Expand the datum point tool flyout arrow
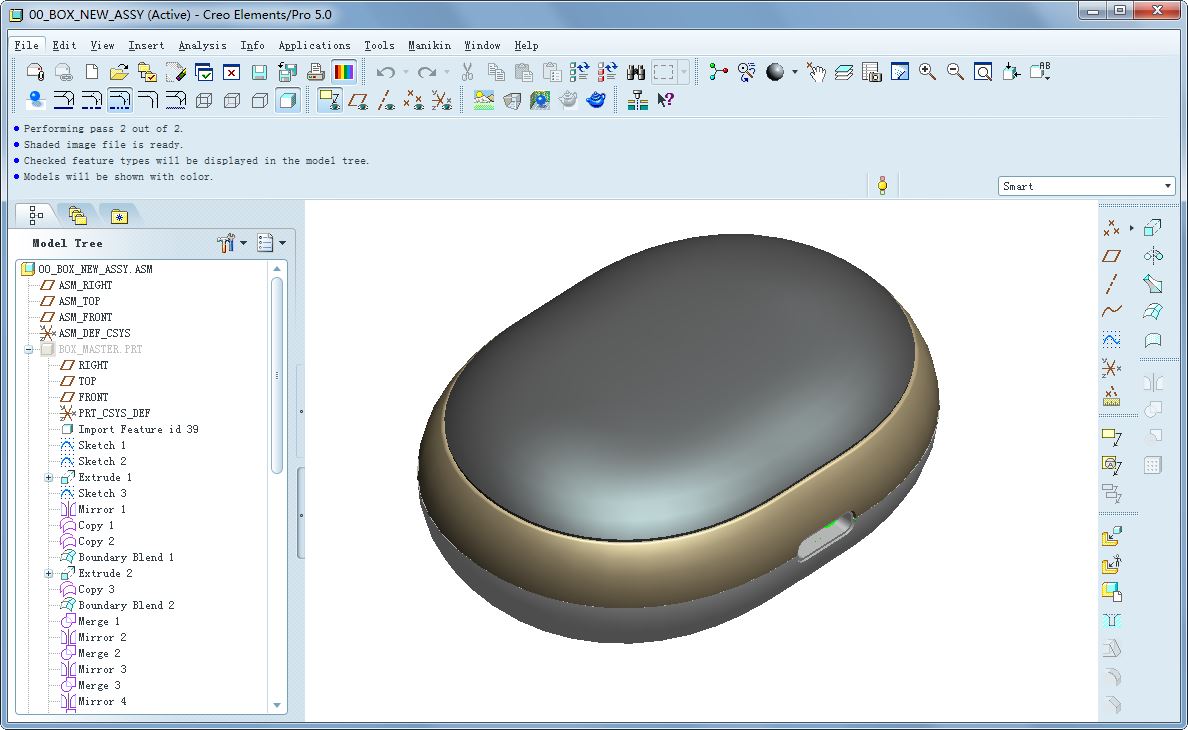This screenshot has height=730, width=1188. 1131,227
